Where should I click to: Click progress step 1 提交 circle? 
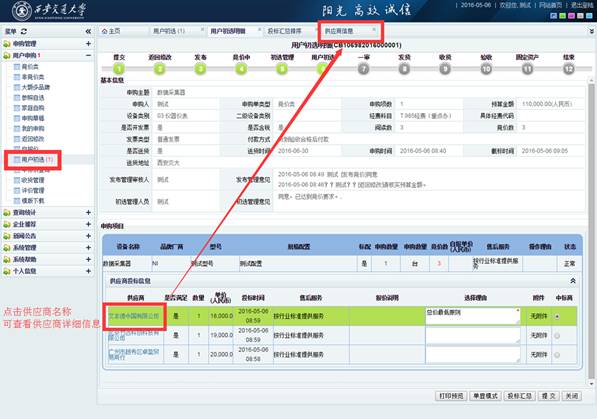point(119,69)
